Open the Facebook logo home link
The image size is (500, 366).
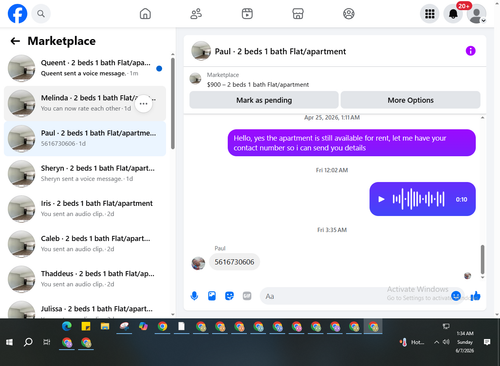(x=17, y=14)
